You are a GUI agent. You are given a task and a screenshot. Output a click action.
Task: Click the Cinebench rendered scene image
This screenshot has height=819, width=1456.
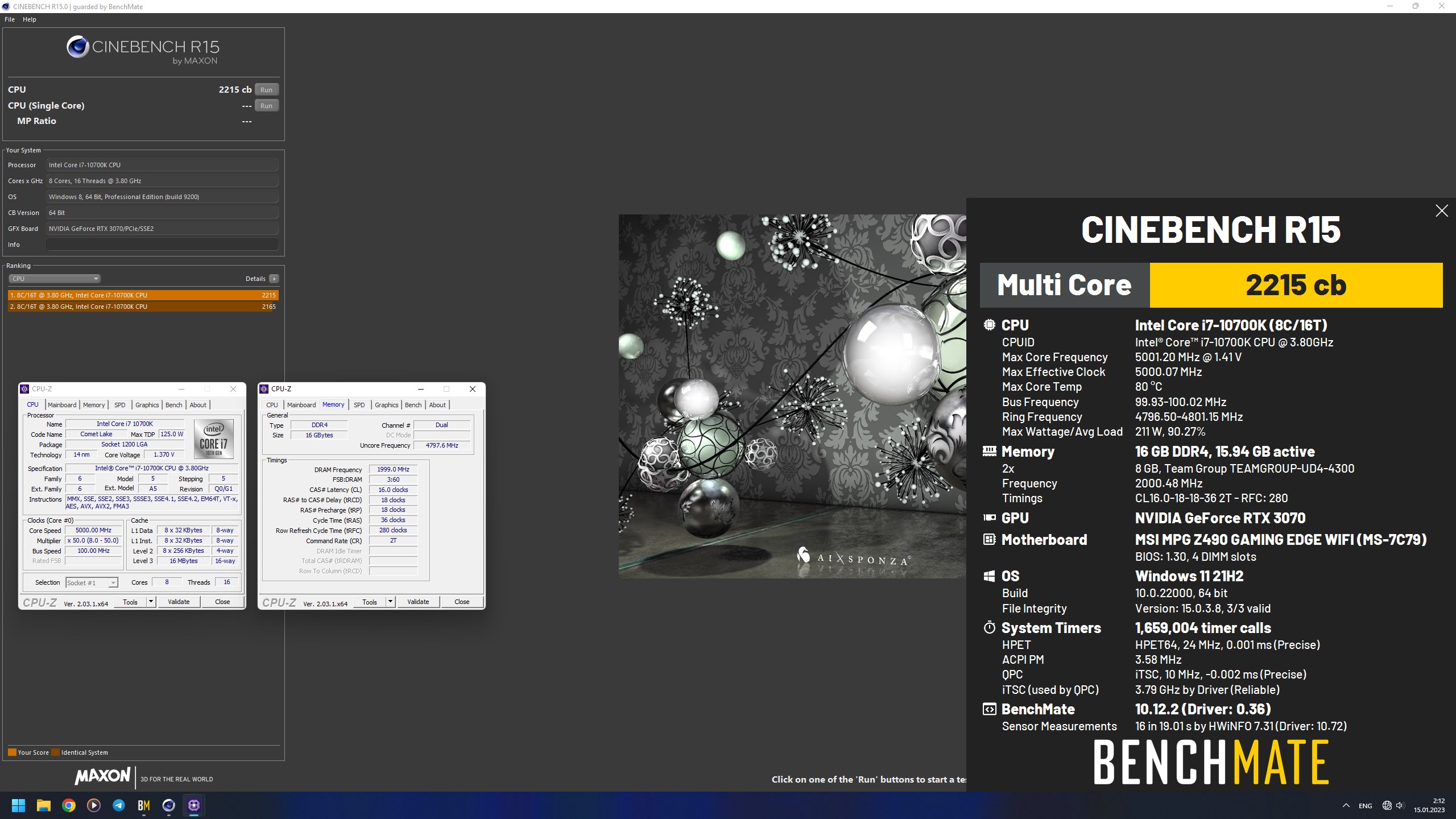click(x=792, y=396)
